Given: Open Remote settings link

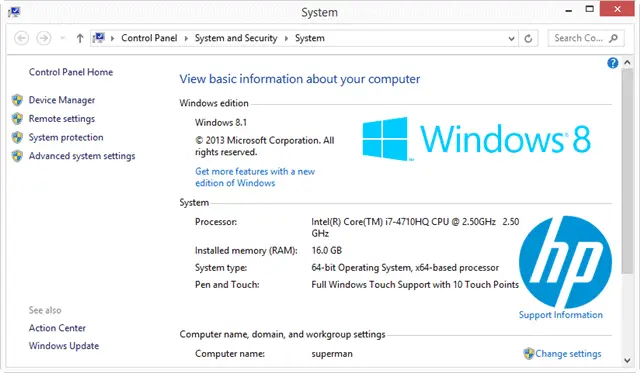Looking at the screenshot, I should click(x=62, y=119).
